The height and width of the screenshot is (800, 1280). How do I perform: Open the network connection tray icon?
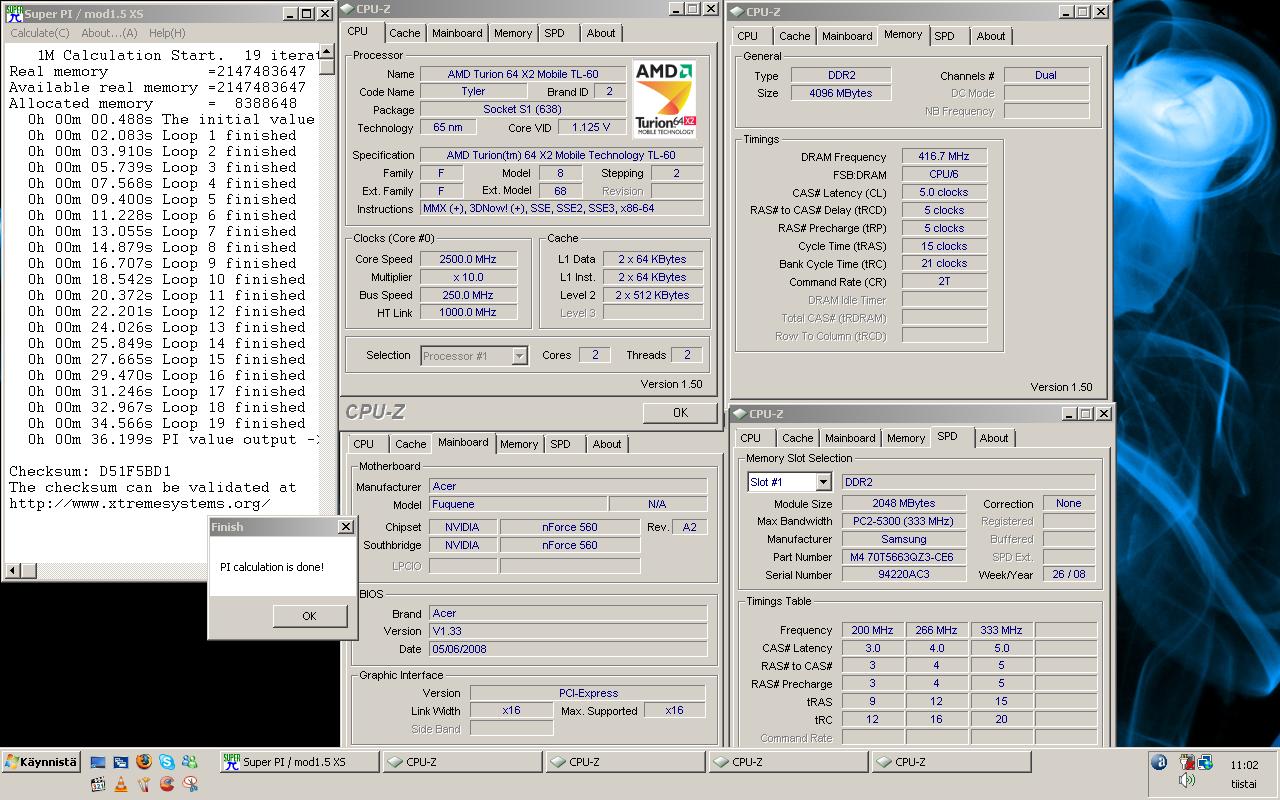click(1205, 762)
